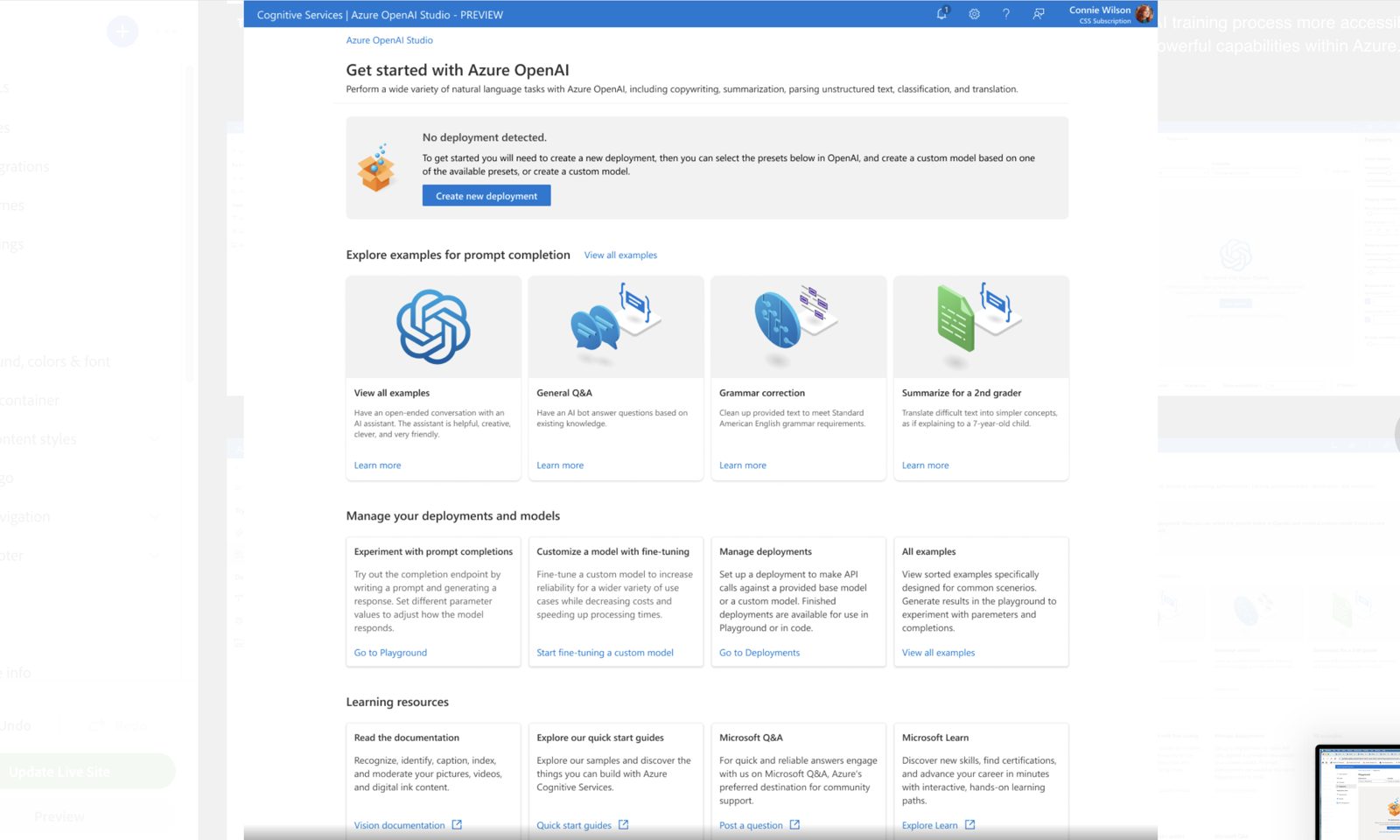Click Learn more on View all examples card

click(x=377, y=465)
